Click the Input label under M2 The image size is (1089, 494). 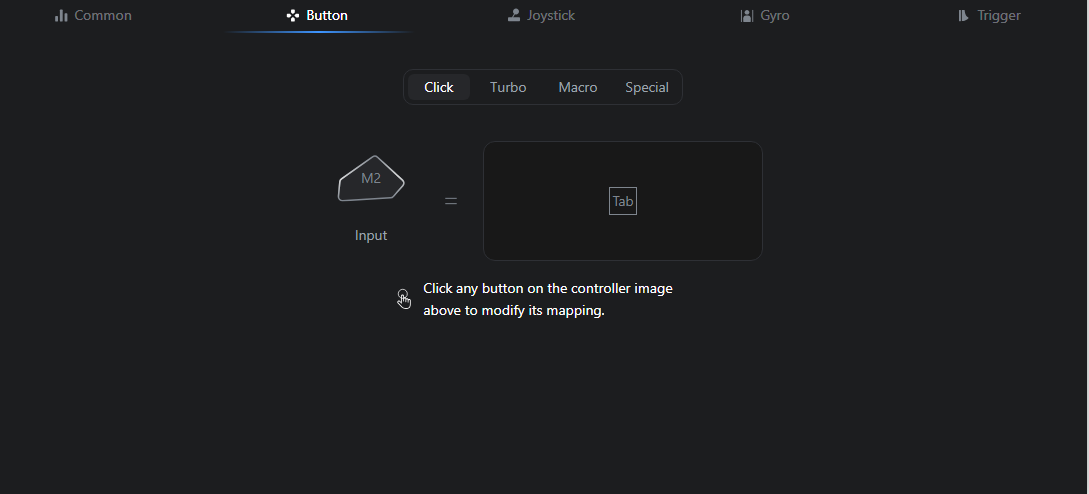371,236
